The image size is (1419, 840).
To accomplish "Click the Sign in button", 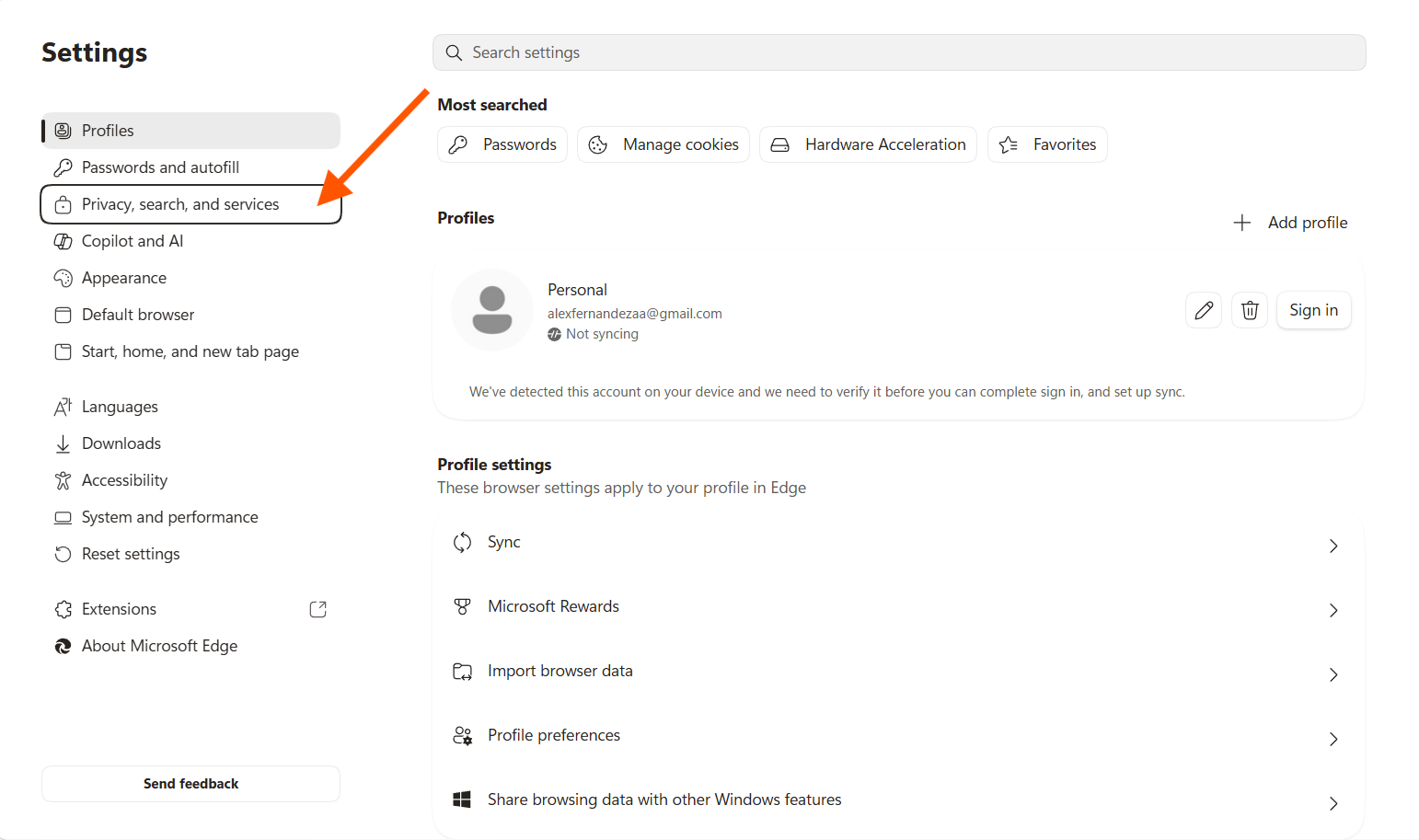I will pyautogui.click(x=1313, y=310).
